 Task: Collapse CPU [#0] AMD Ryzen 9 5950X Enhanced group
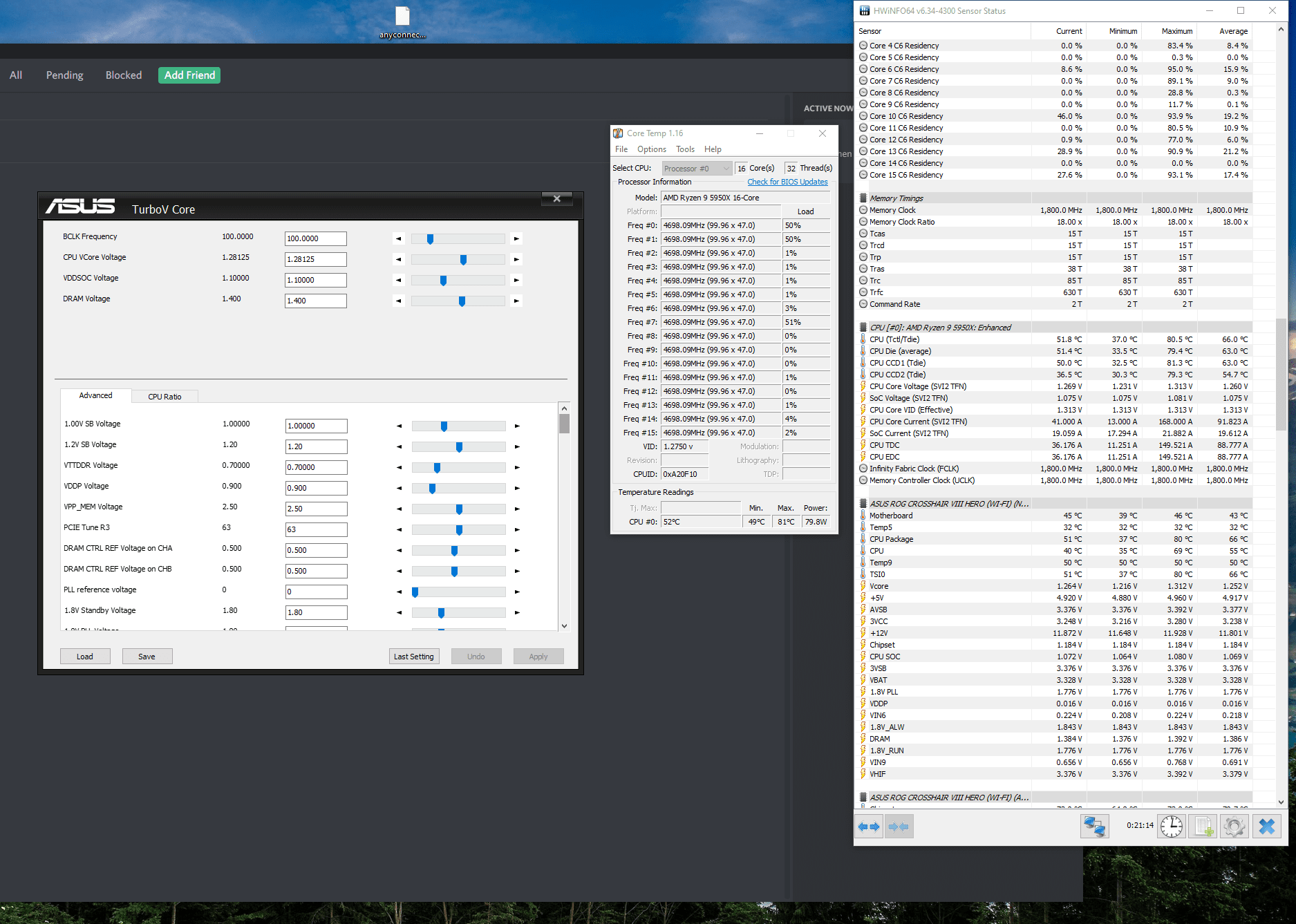[863, 328]
